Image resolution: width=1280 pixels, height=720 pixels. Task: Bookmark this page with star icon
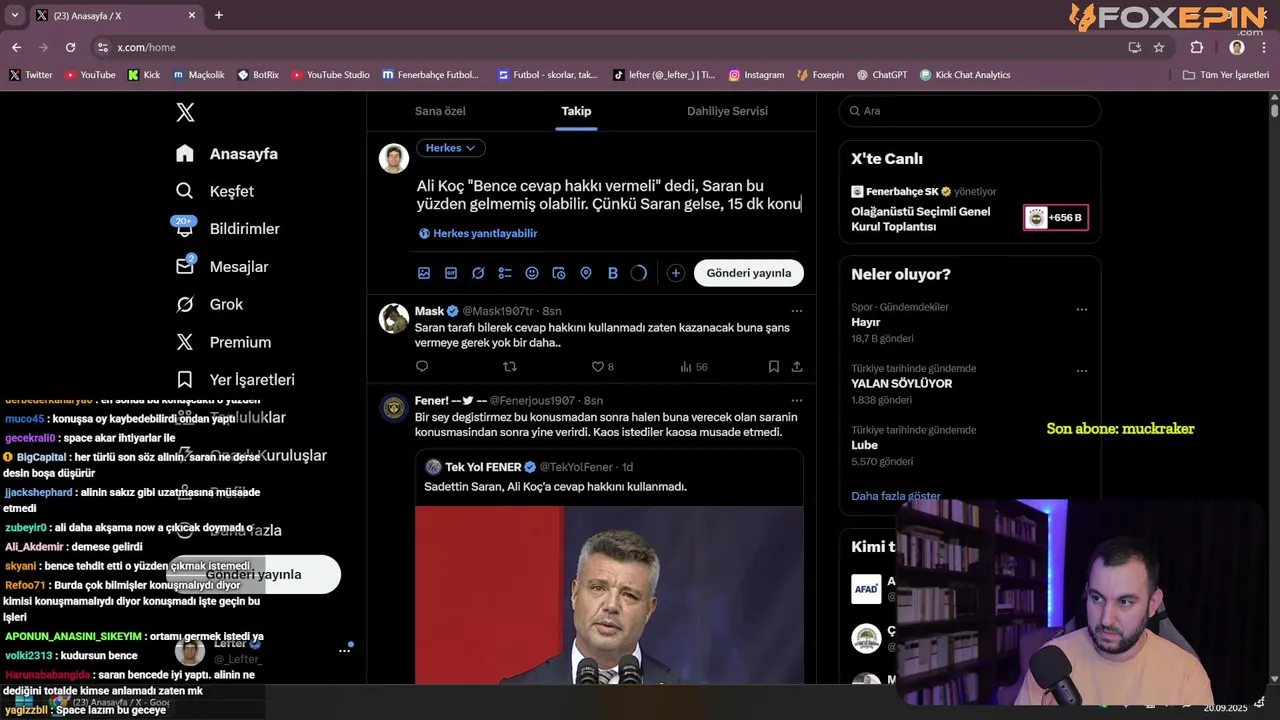click(x=1159, y=47)
